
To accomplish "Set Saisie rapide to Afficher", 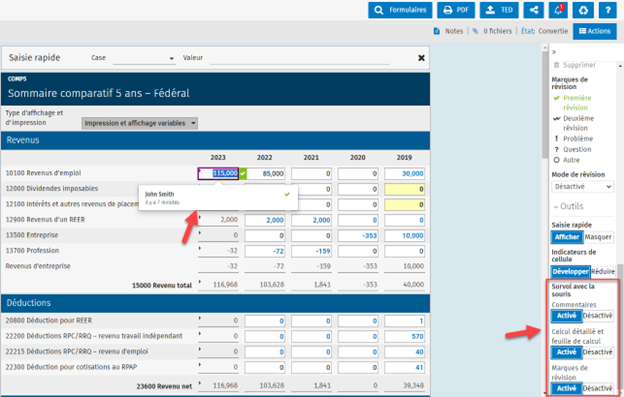I will pyautogui.click(x=567, y=237).
